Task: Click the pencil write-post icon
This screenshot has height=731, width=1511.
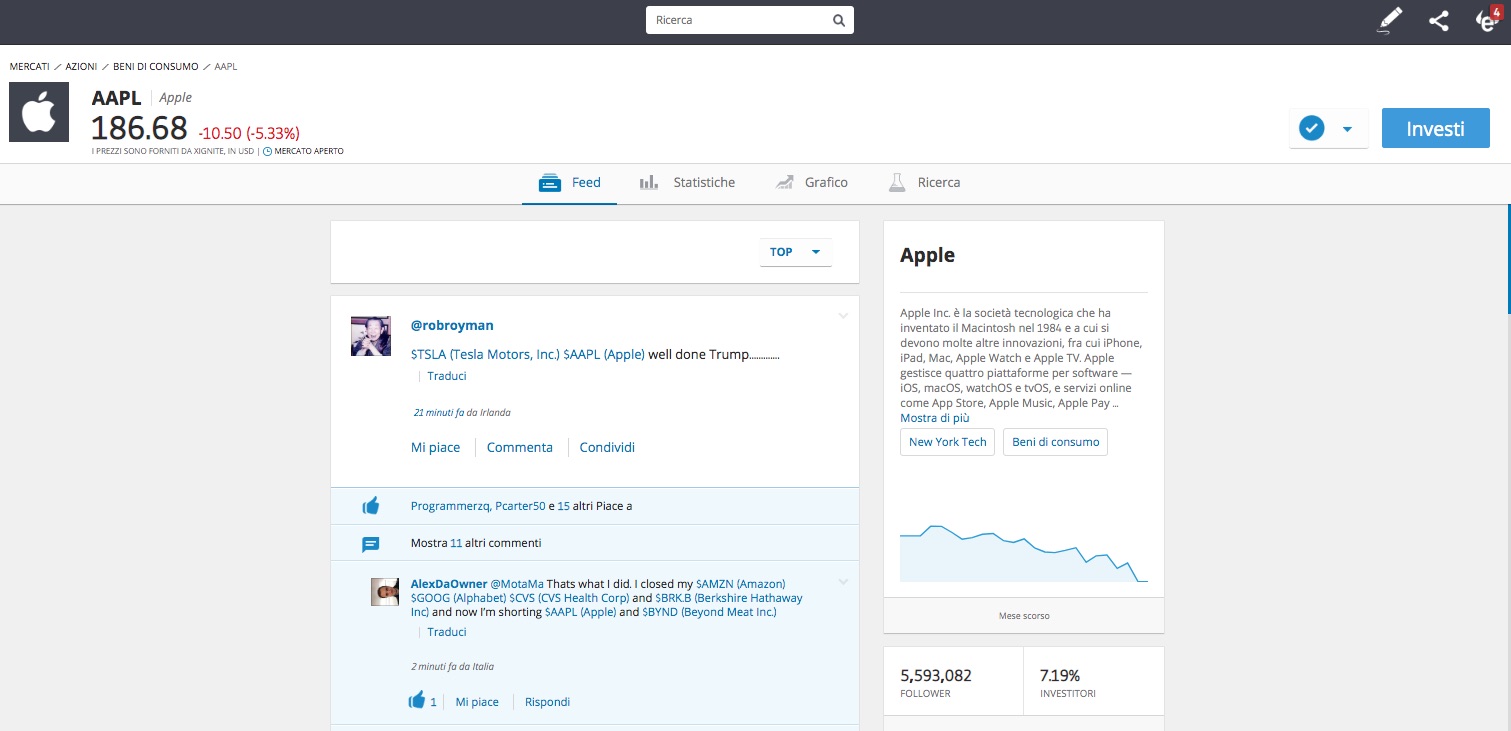Action: 1390,20
